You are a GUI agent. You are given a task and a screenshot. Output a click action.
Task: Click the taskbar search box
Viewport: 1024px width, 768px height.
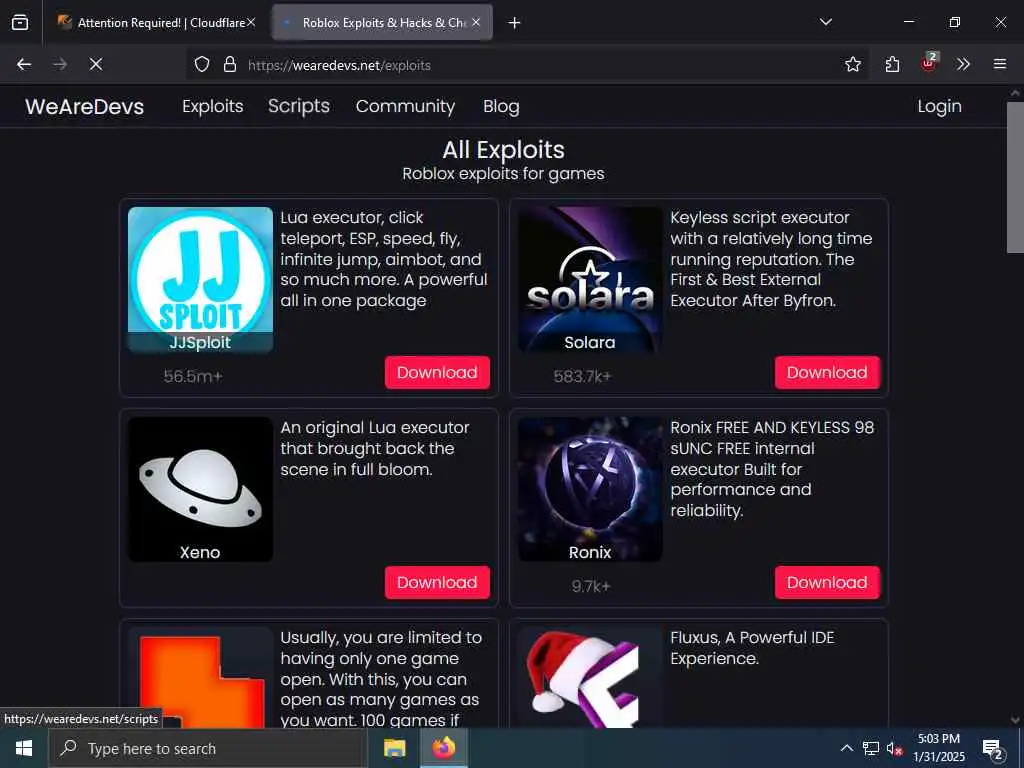coord(208,748)
